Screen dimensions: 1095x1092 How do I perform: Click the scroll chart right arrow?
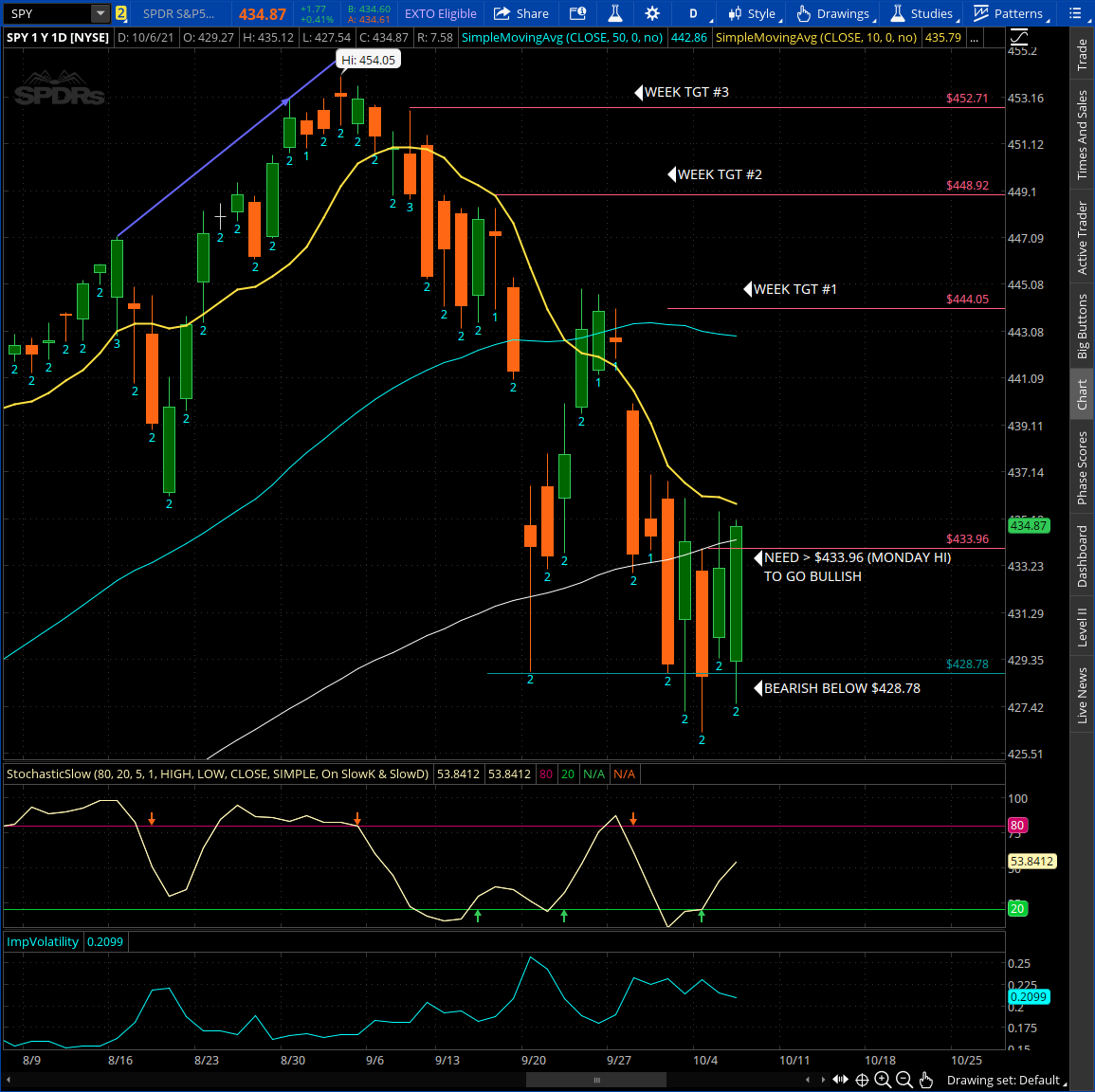823,1080
